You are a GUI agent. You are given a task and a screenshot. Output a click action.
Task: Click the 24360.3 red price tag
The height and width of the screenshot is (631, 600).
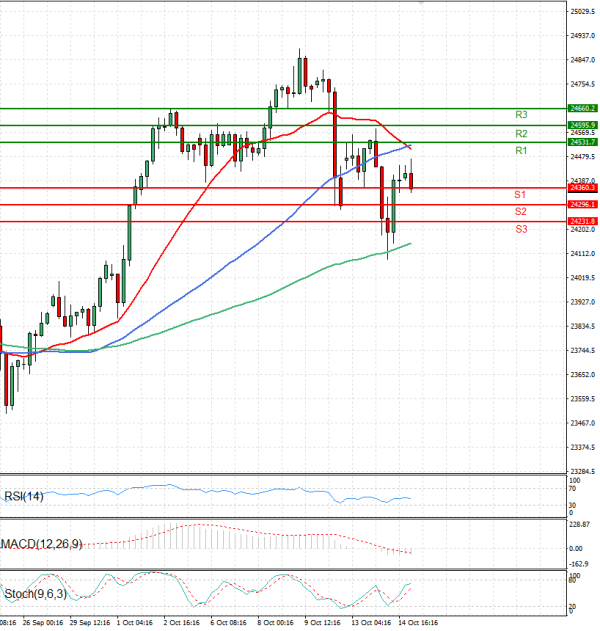pos(581,188)
